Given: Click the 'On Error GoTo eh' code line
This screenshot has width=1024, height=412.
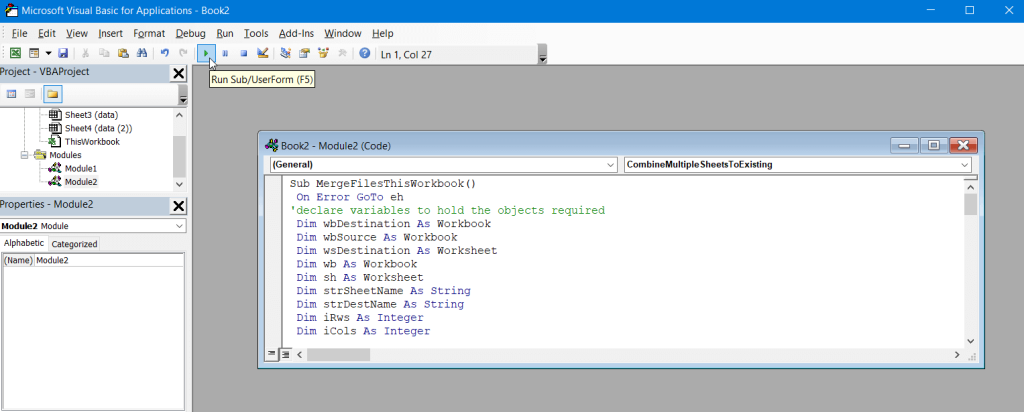Looking at the screenshot, I should coord(350,197).
